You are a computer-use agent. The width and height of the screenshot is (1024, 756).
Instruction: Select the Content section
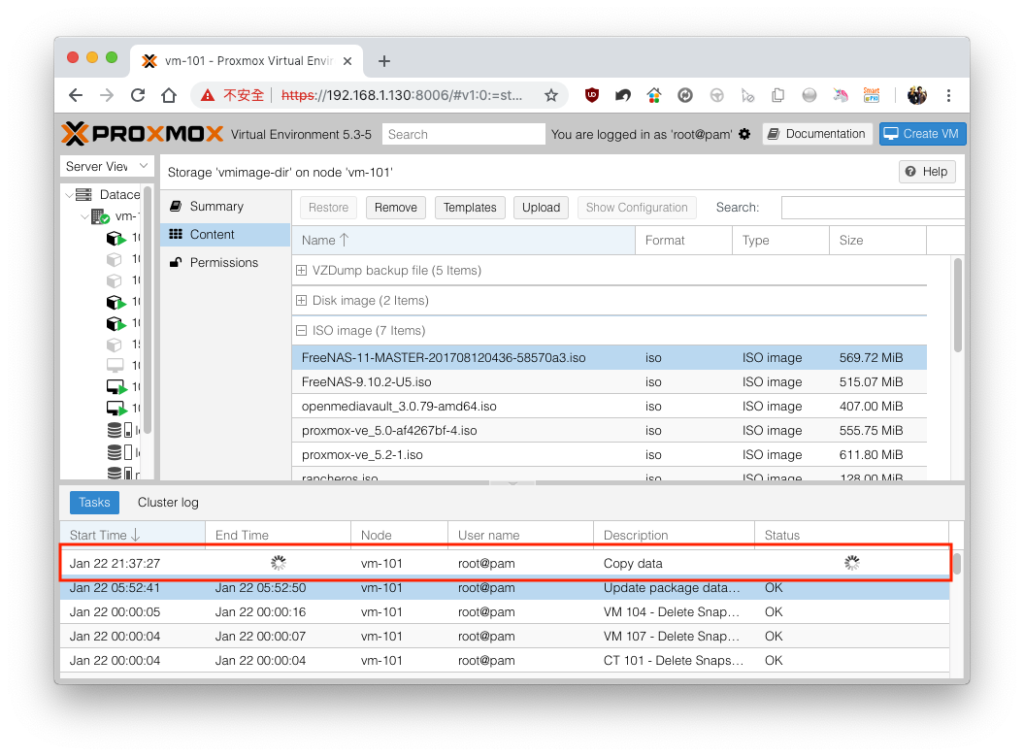pos(225,234)
